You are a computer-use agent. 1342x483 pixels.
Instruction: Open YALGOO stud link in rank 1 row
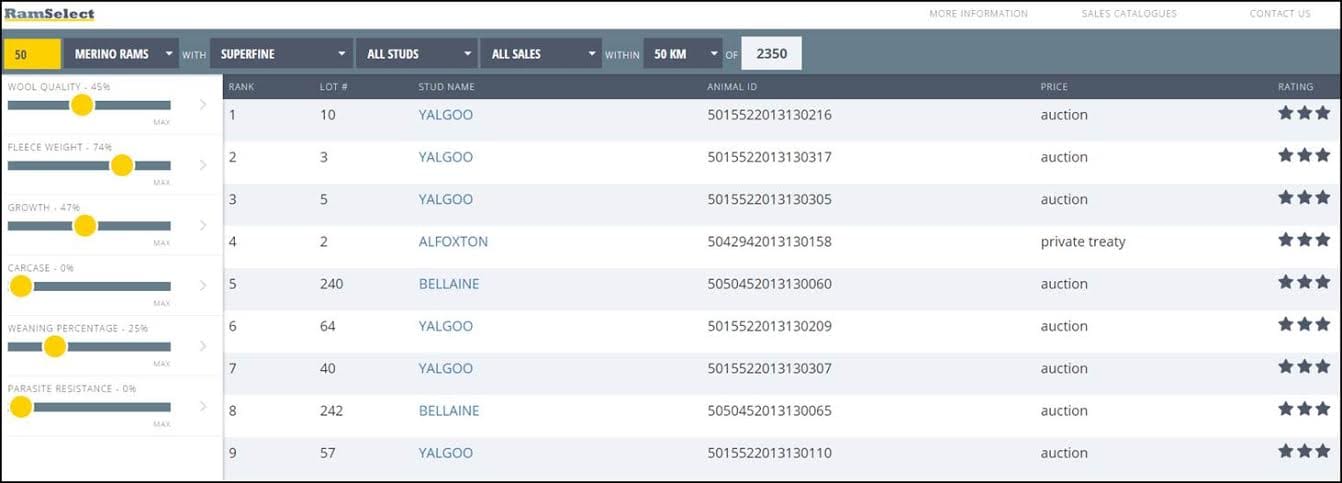(x=446, y=115)
